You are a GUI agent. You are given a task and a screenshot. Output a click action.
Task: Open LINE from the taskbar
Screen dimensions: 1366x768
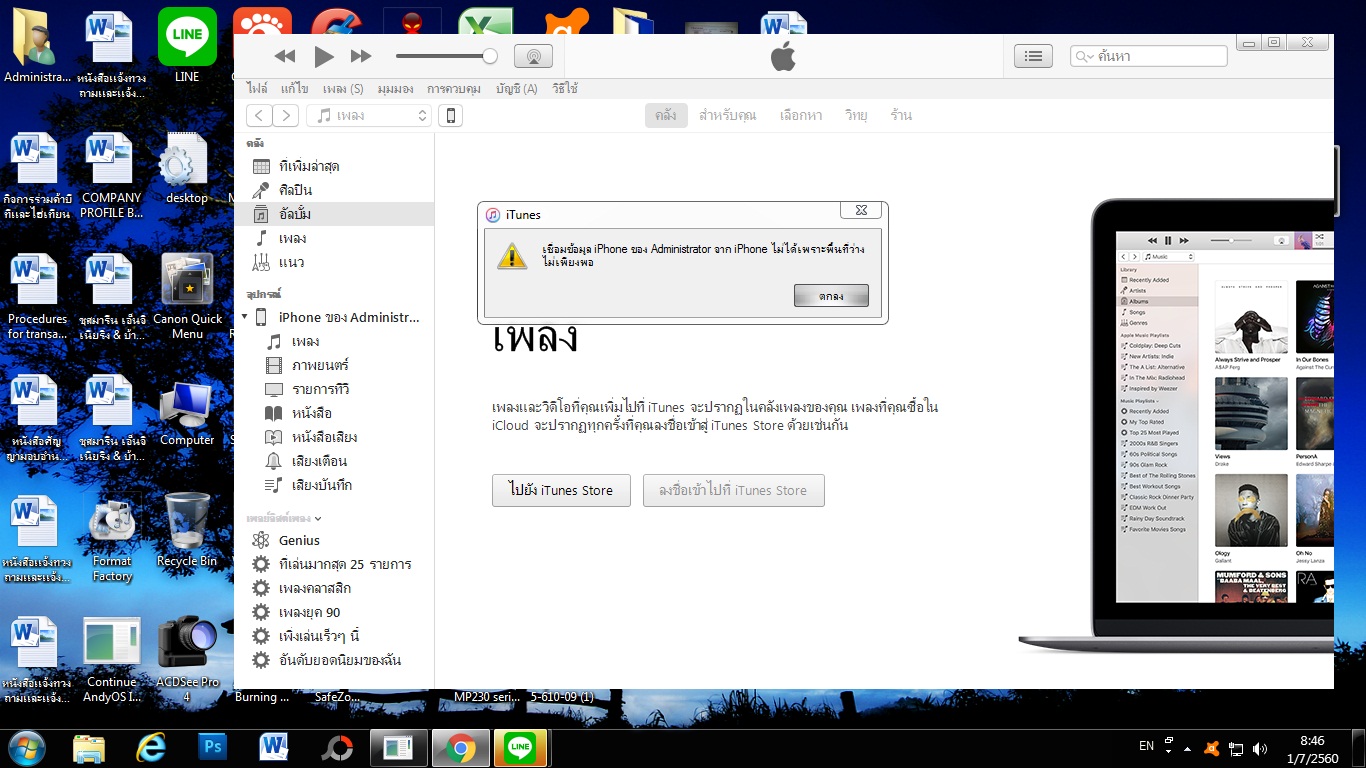(519, 747)
